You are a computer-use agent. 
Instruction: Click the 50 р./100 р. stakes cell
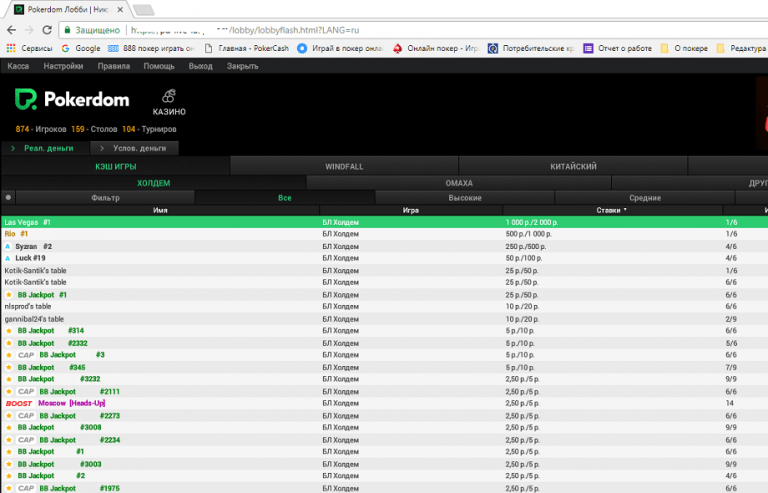coord(524,258)
